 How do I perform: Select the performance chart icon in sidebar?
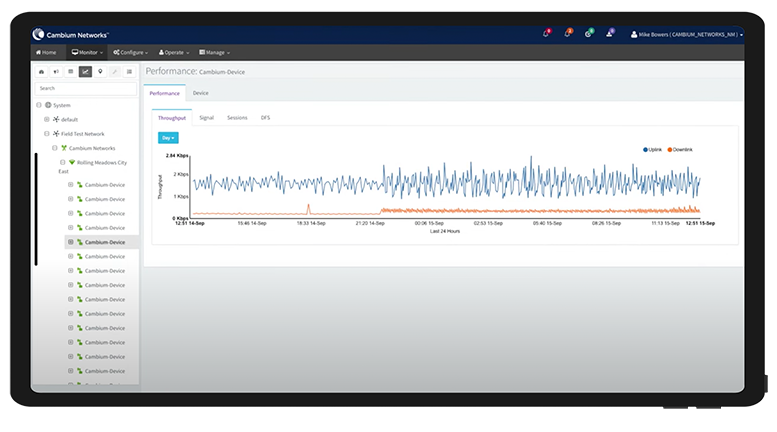tap(85, 72)
